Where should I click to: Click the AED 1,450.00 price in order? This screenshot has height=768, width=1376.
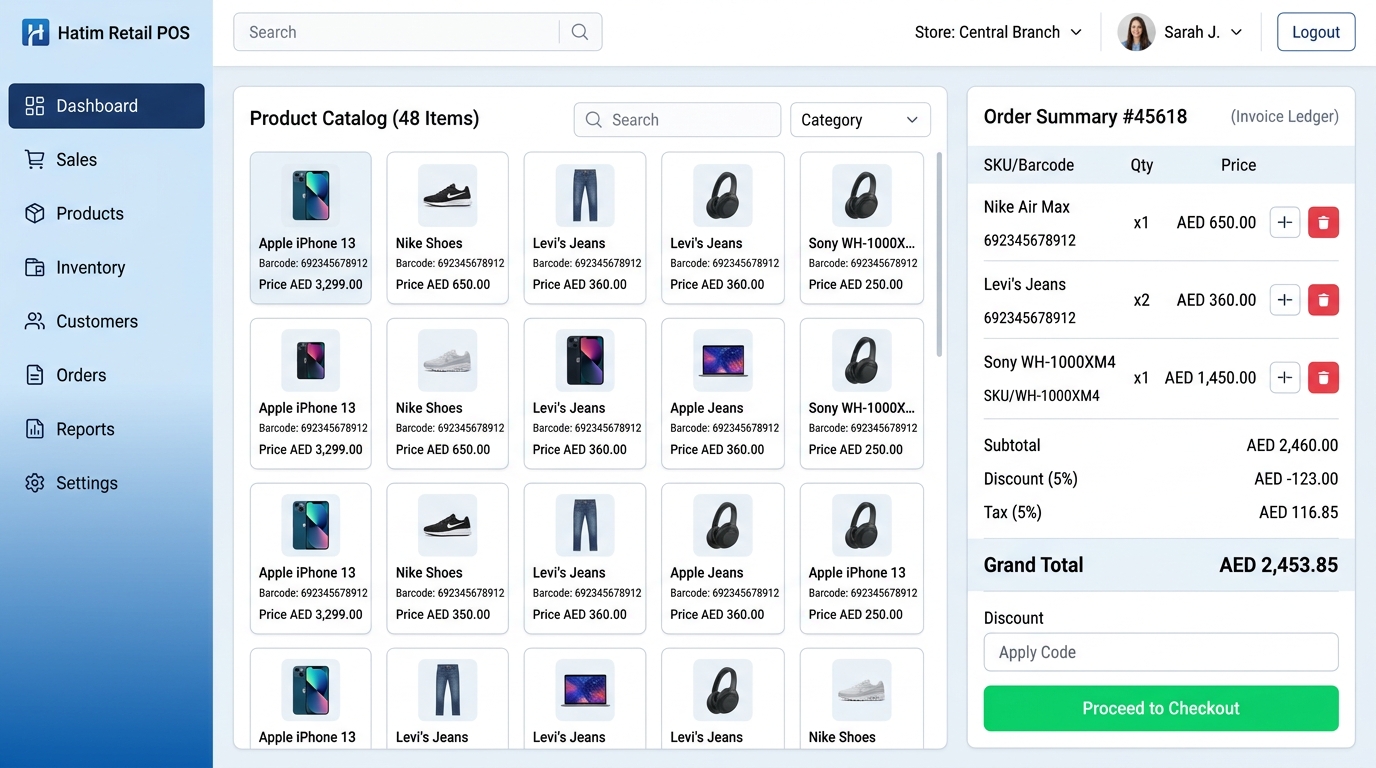tap(1210, 378)
